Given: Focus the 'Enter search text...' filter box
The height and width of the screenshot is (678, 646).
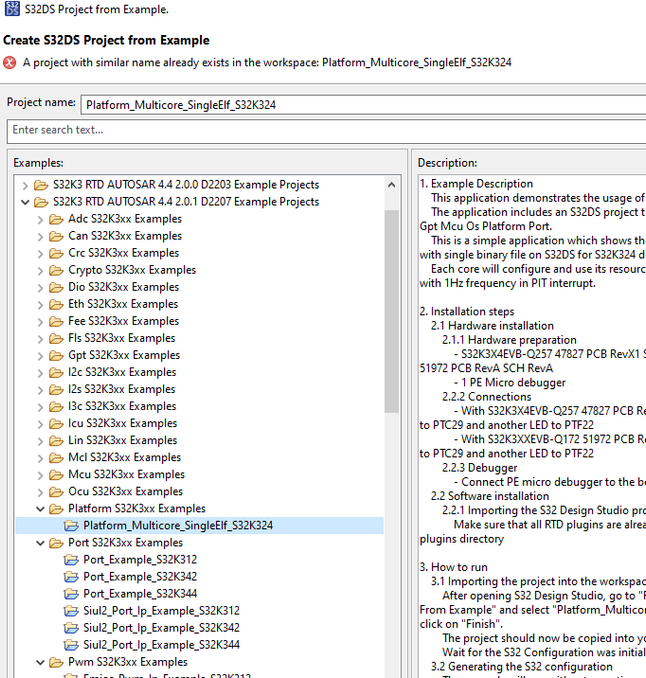Looking at the screenshot, I should [326, 131].
